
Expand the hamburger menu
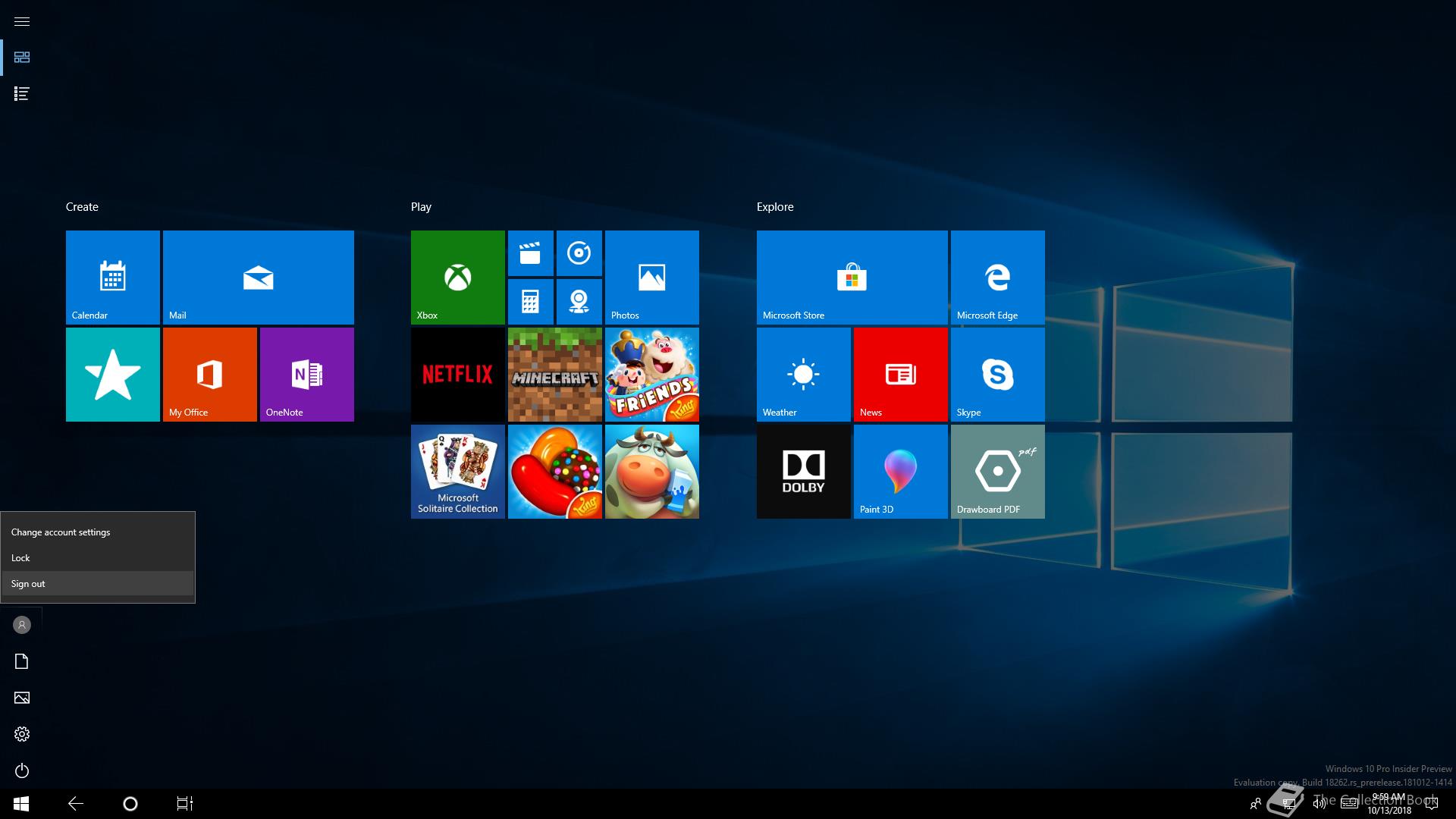tap(22, 21)
